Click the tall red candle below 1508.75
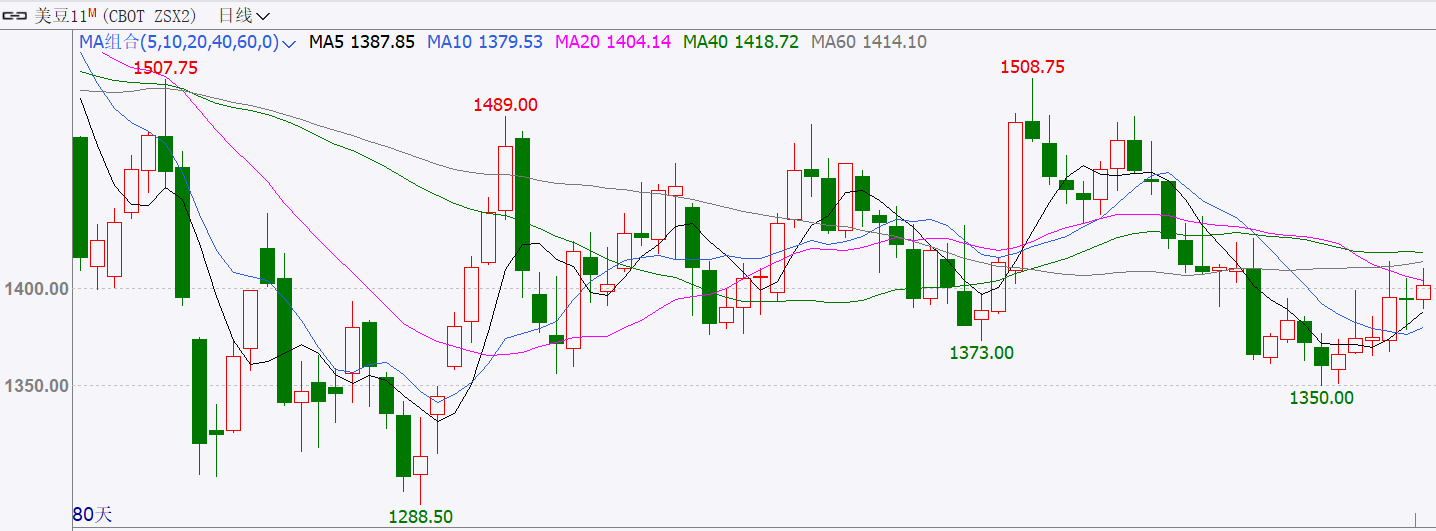Viewport: 1436px width, 531px height. [x=1016, y=196]
